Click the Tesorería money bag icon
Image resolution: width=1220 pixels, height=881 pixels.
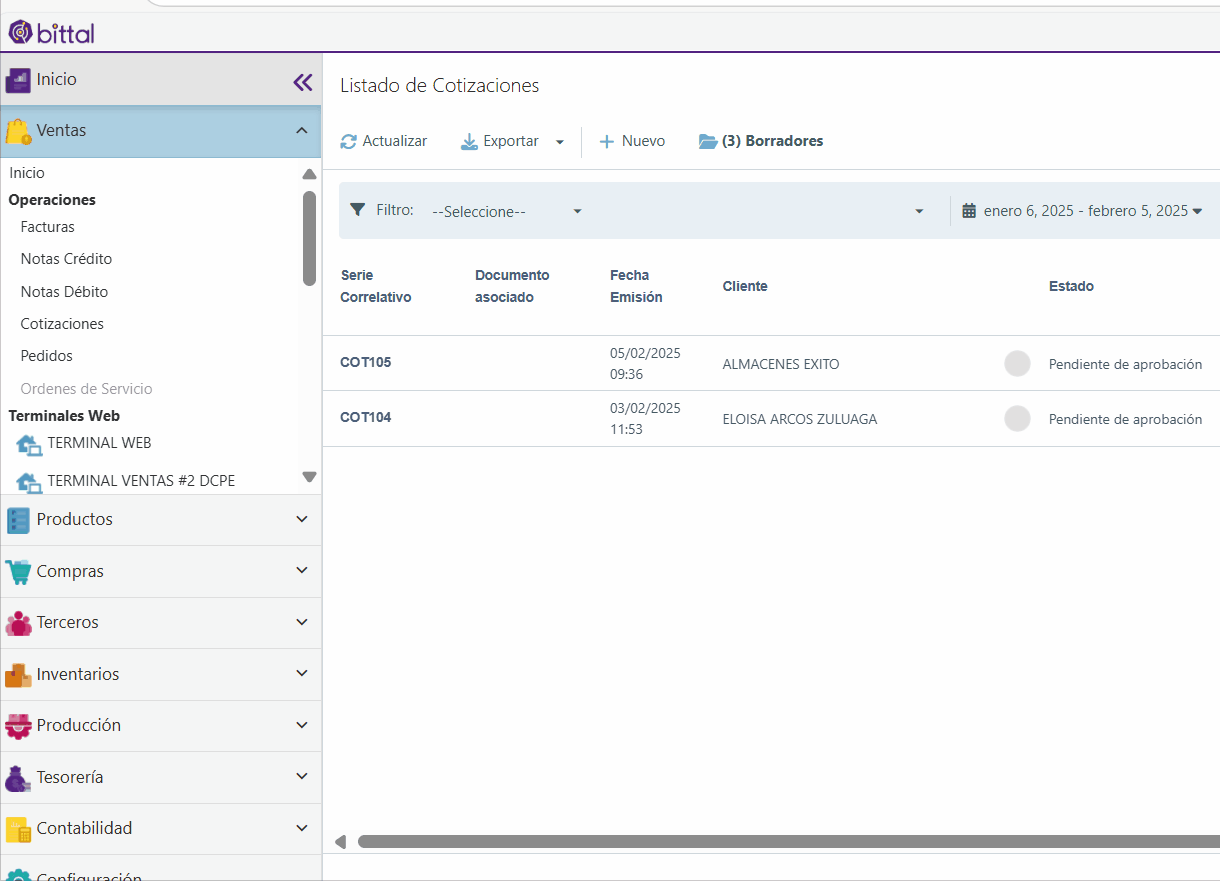[x=18, y=778]
